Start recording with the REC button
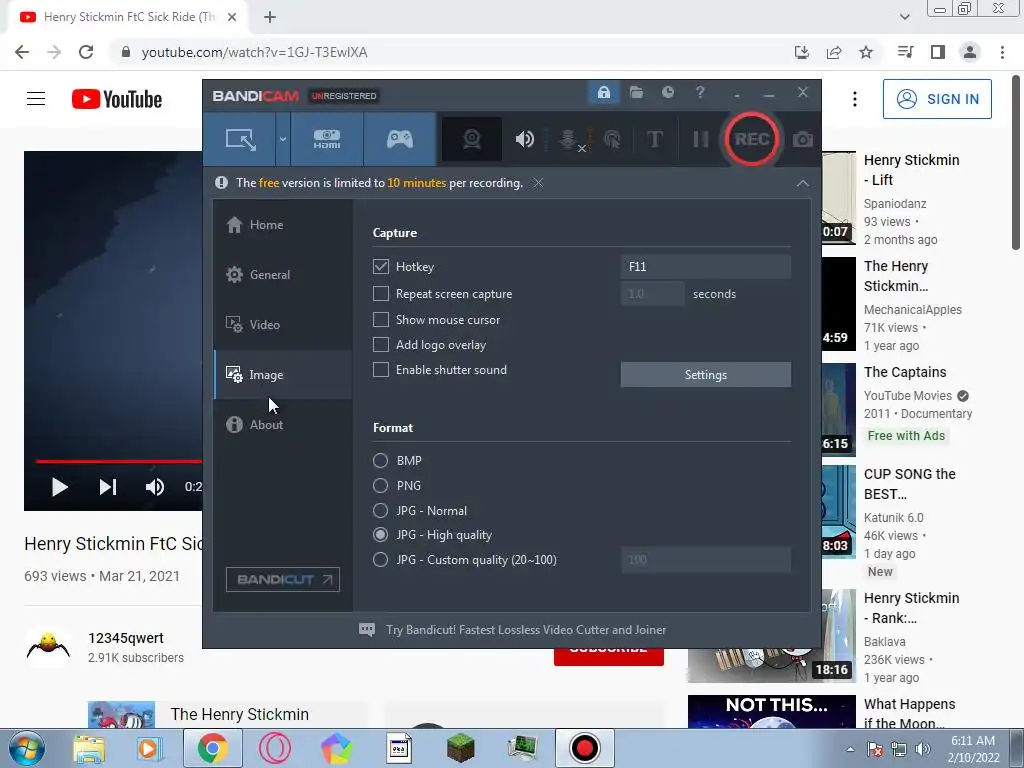 751,139
